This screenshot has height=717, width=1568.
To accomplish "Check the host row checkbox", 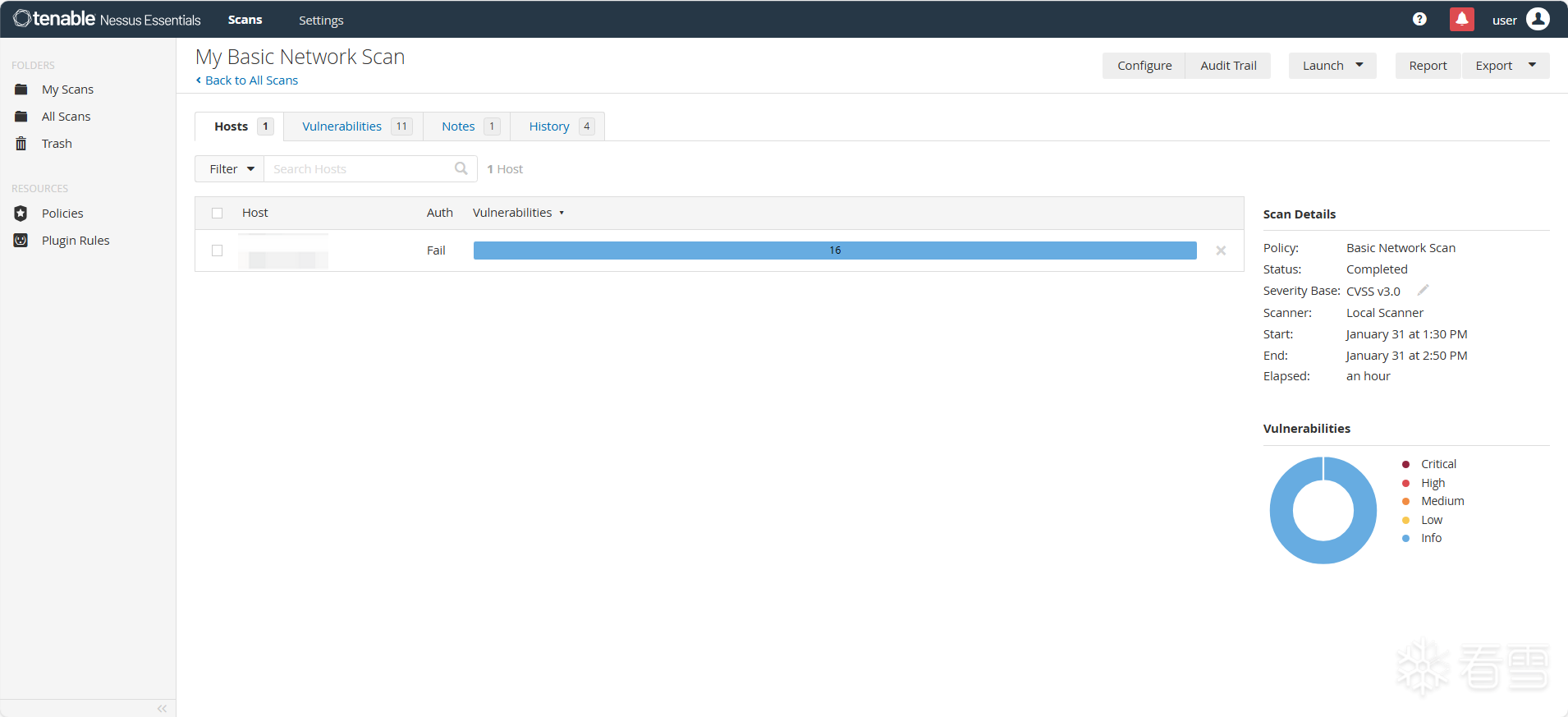I will point(218,250).
